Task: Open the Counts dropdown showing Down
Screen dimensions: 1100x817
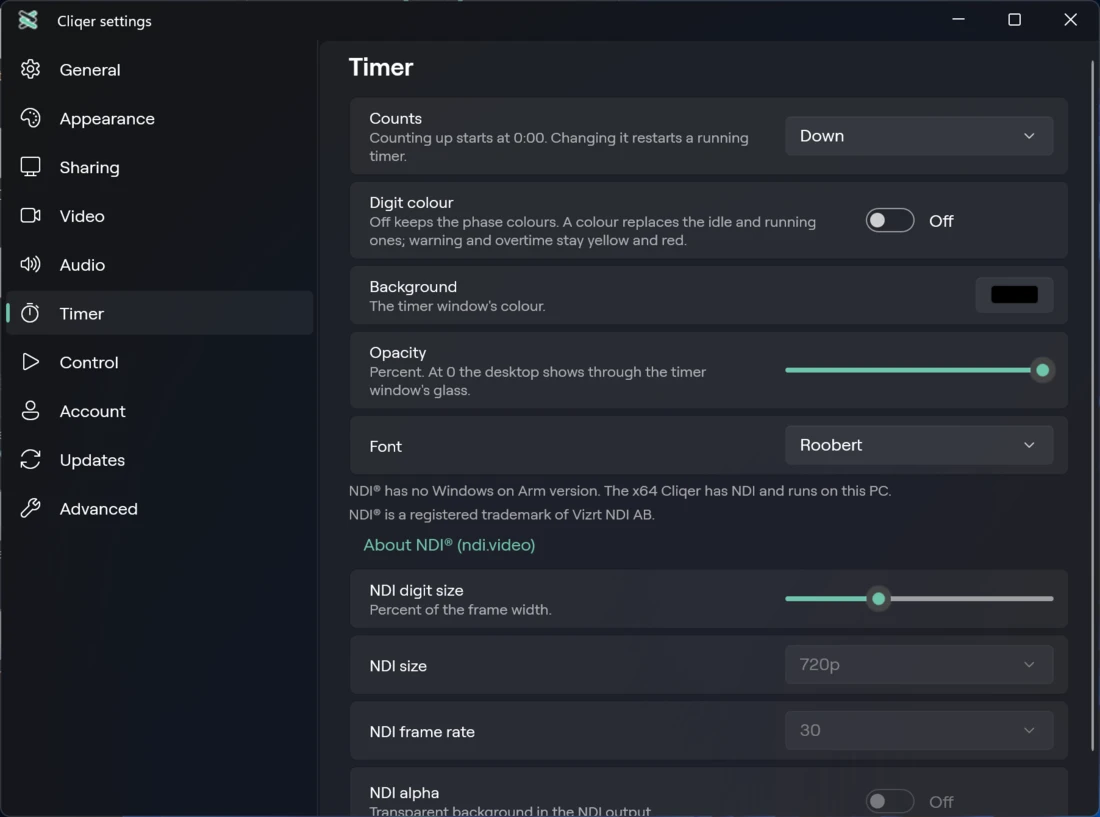Action: coord(918,136)
